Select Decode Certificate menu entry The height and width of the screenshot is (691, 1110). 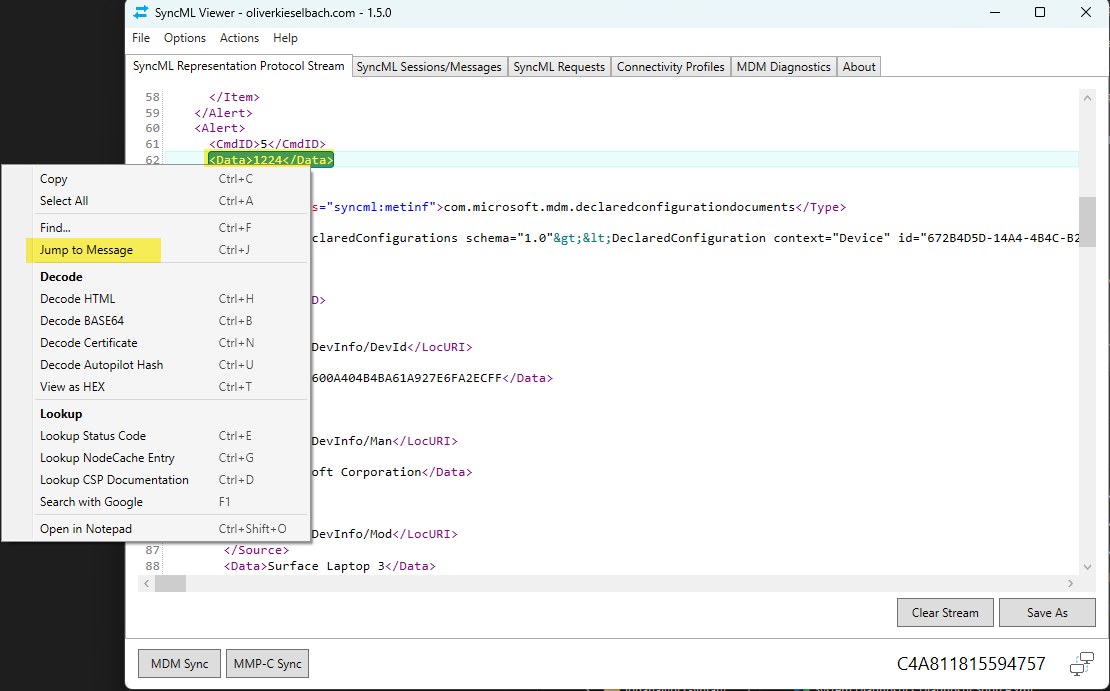[156, 343]
